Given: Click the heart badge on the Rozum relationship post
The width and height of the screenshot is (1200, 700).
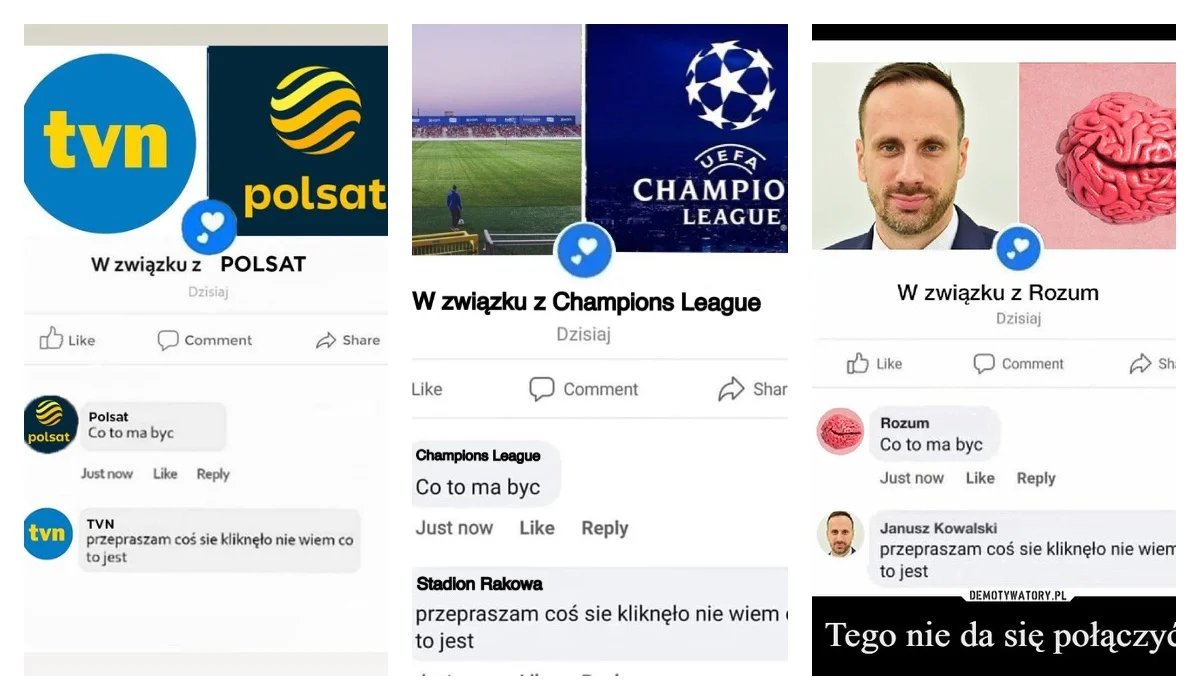Looking at the screenshot, I should (1019, 249).
